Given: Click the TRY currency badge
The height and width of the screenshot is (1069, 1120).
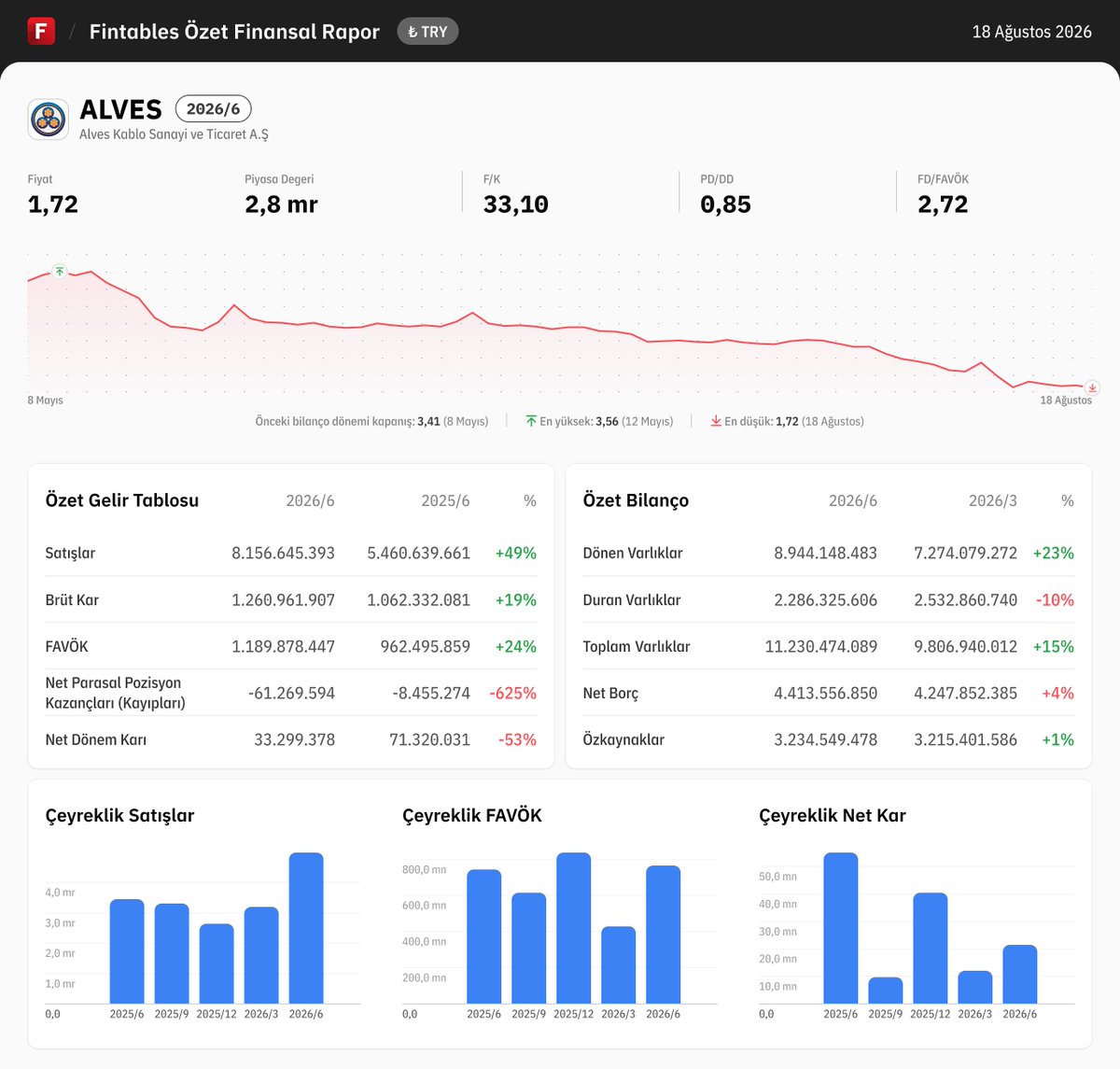Looking at the screenshot, I should click(x=427, y=32).
